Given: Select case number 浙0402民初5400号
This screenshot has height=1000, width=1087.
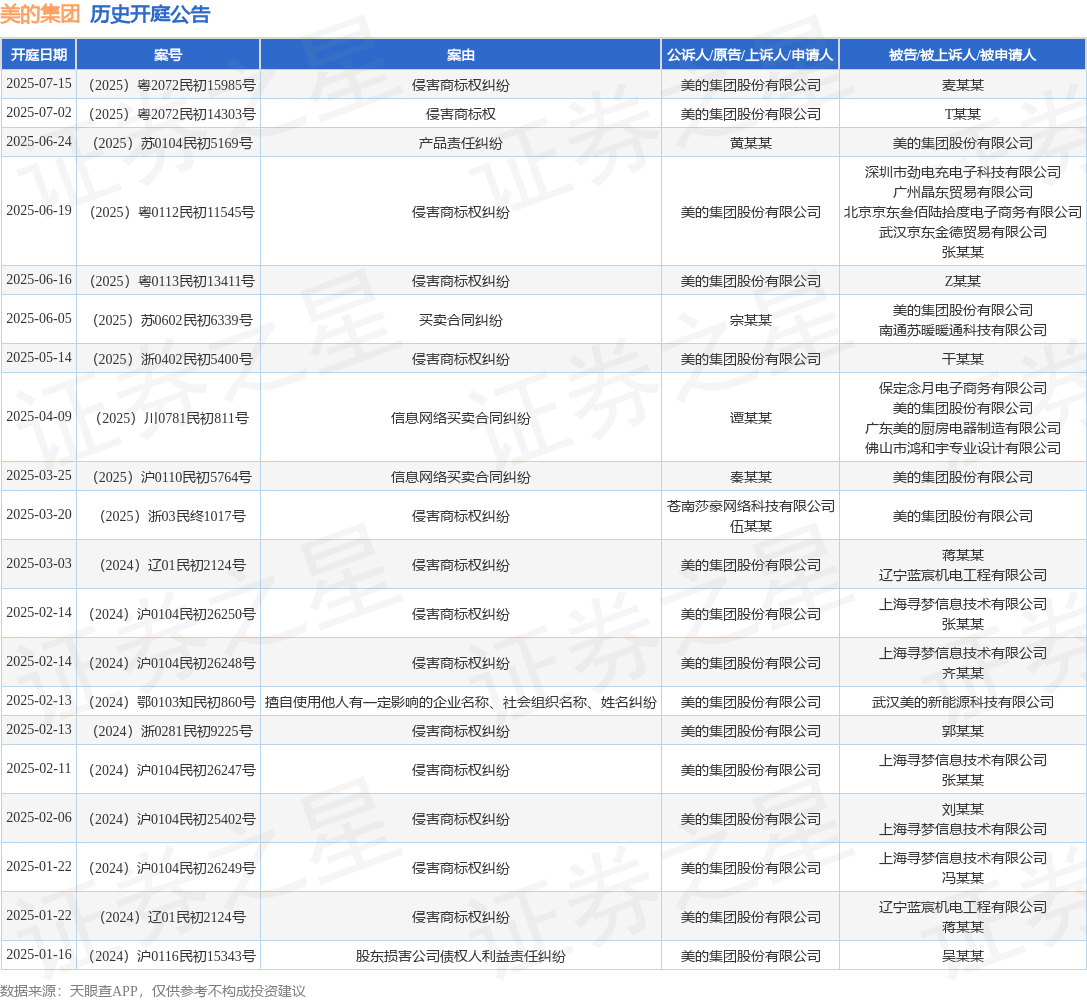Looking at the screenshot, I should coord(172,359).
